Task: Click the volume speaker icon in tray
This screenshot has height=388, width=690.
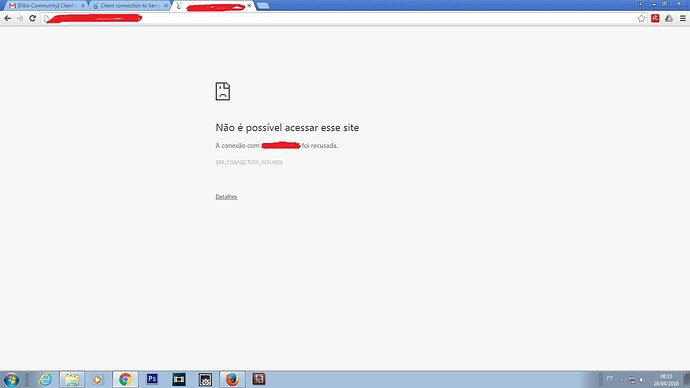Action: point(642,380)
